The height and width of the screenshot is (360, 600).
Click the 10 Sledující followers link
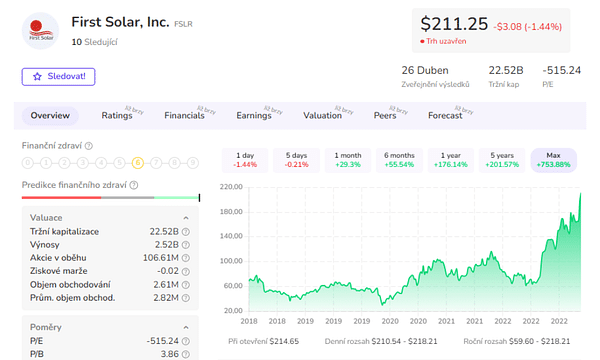point(95,42)
